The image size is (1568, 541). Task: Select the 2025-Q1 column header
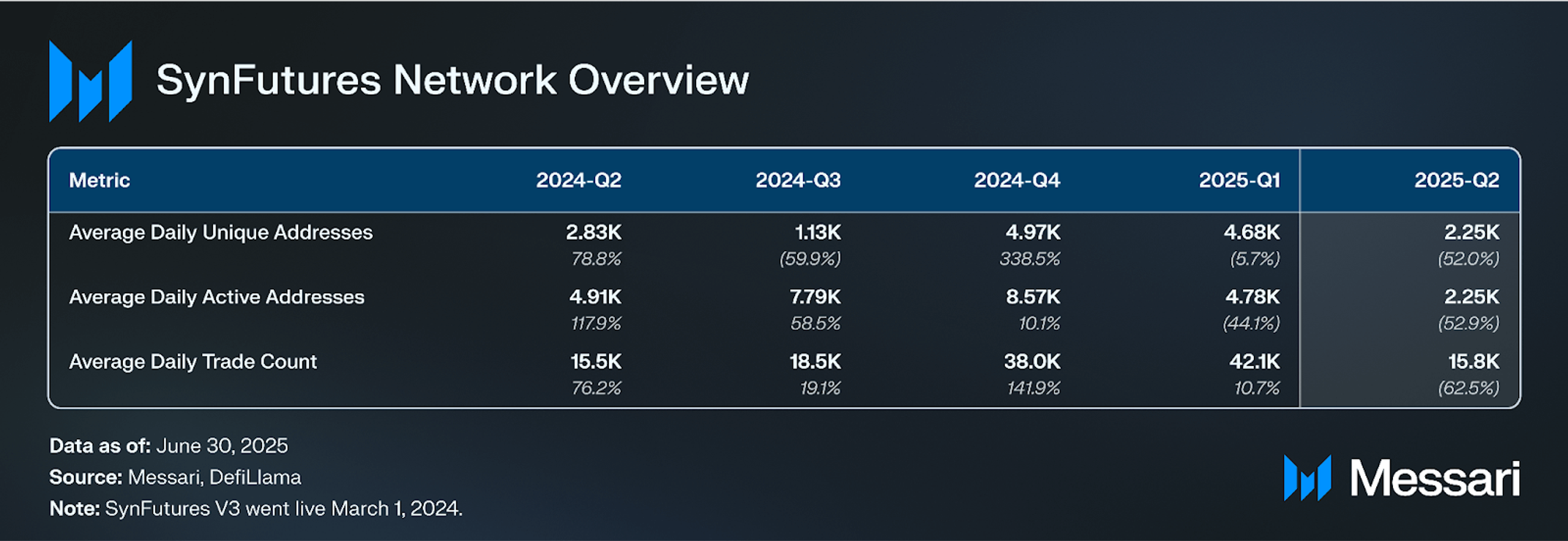1239,180
